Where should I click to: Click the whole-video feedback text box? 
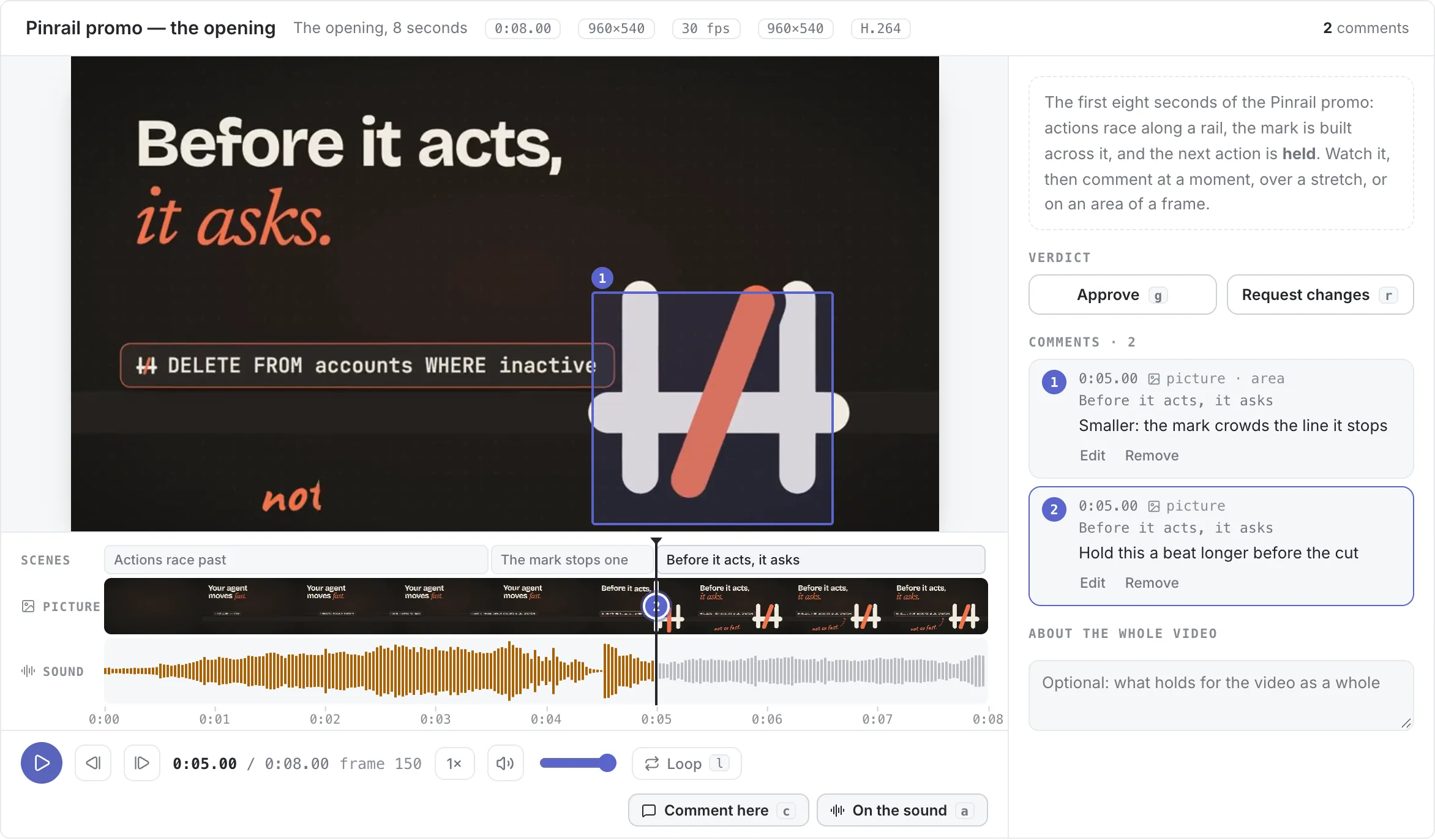click(1221, 695)
